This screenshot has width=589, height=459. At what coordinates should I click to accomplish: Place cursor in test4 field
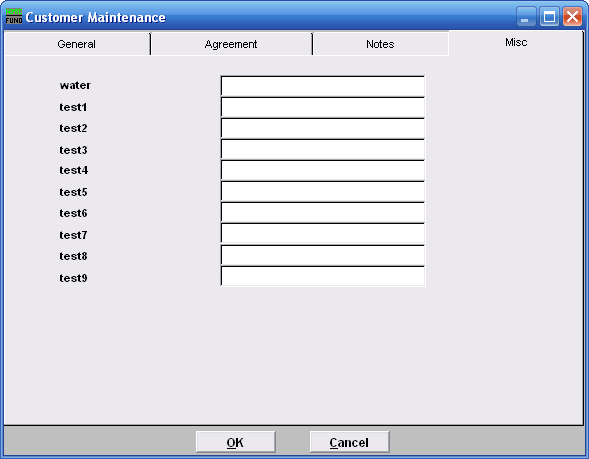coord(323,171)
